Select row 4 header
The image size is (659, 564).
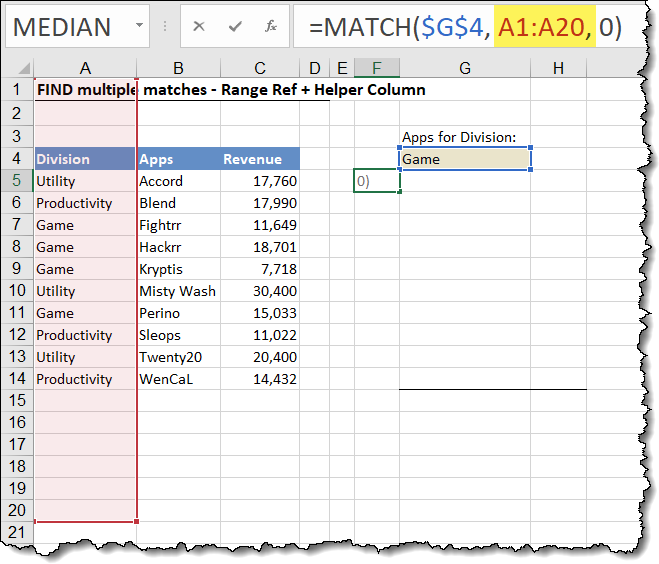point(18,159)
